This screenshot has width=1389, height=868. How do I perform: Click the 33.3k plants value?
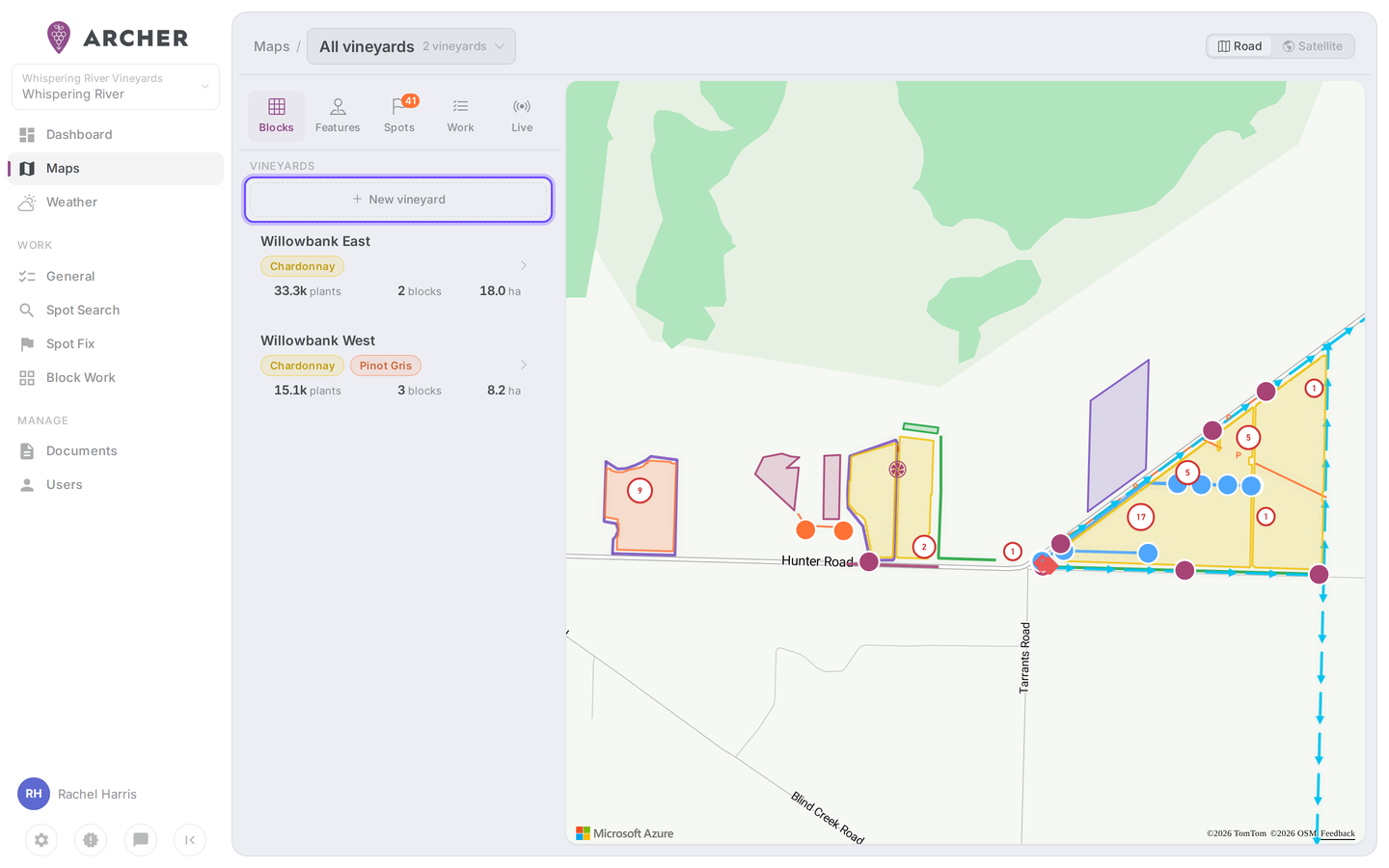tap(290, 290)
